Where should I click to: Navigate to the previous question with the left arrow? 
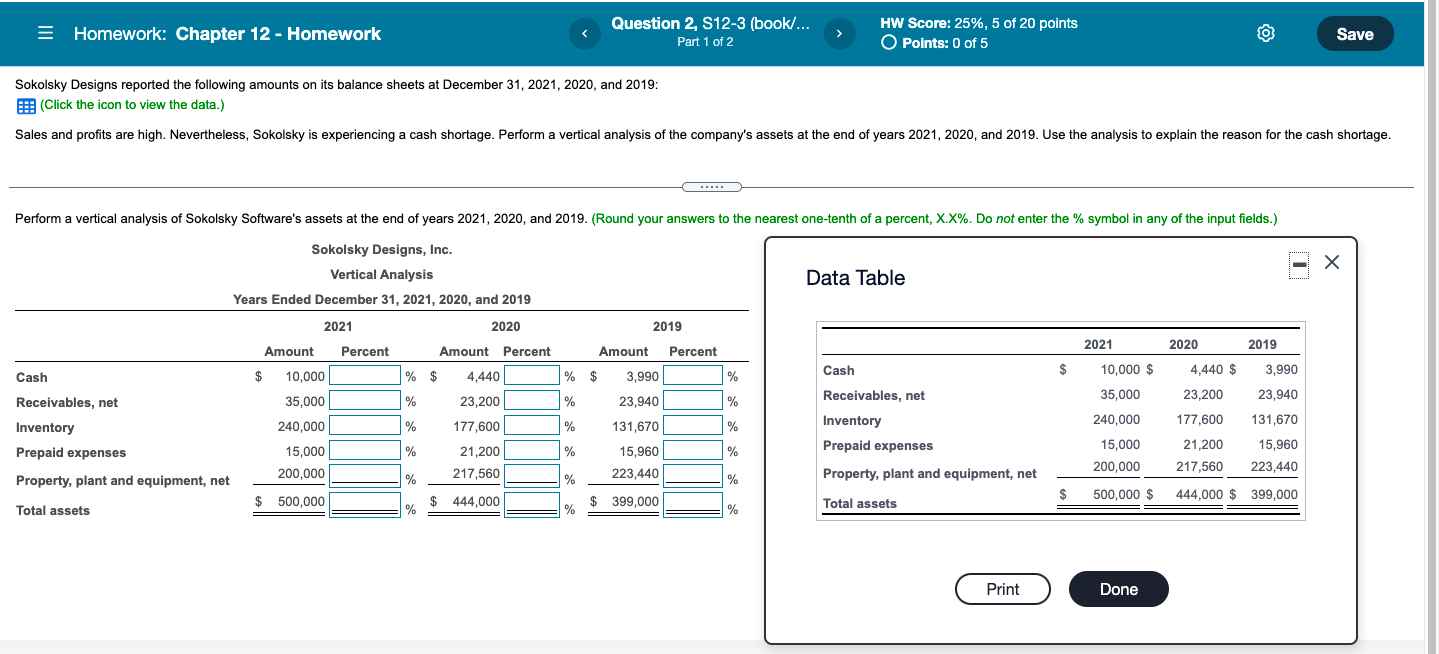point(585,33)
